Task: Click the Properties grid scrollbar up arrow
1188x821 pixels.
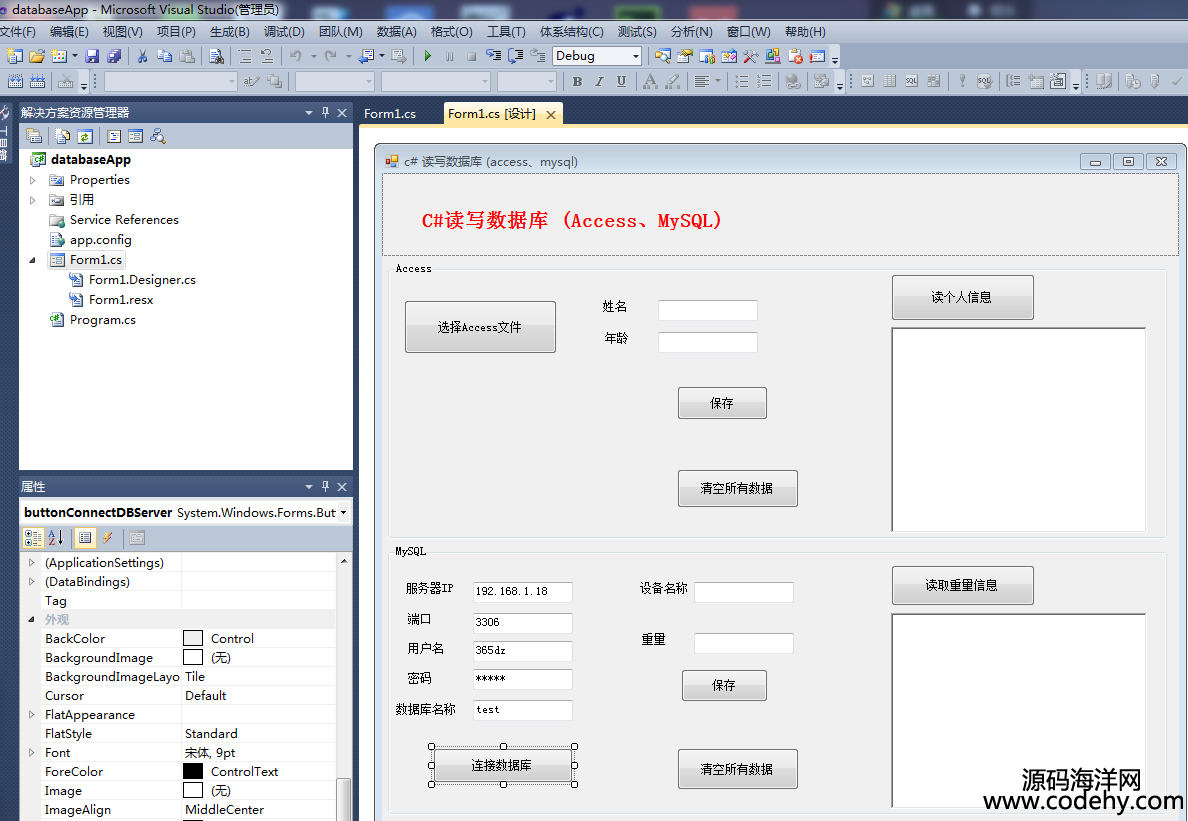Action: (x=344, y=561)
